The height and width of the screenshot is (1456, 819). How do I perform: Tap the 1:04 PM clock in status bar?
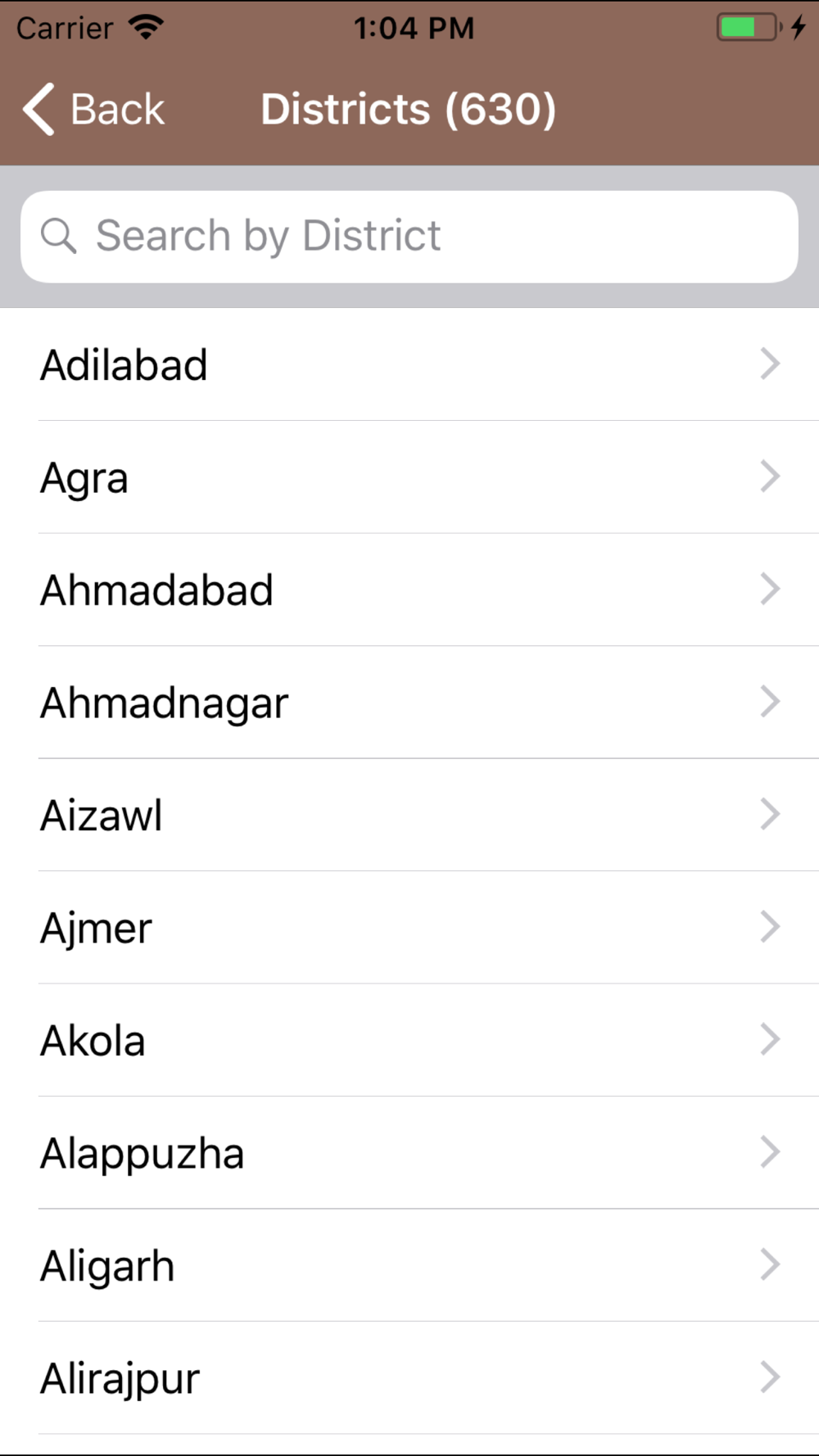(414, 28)
